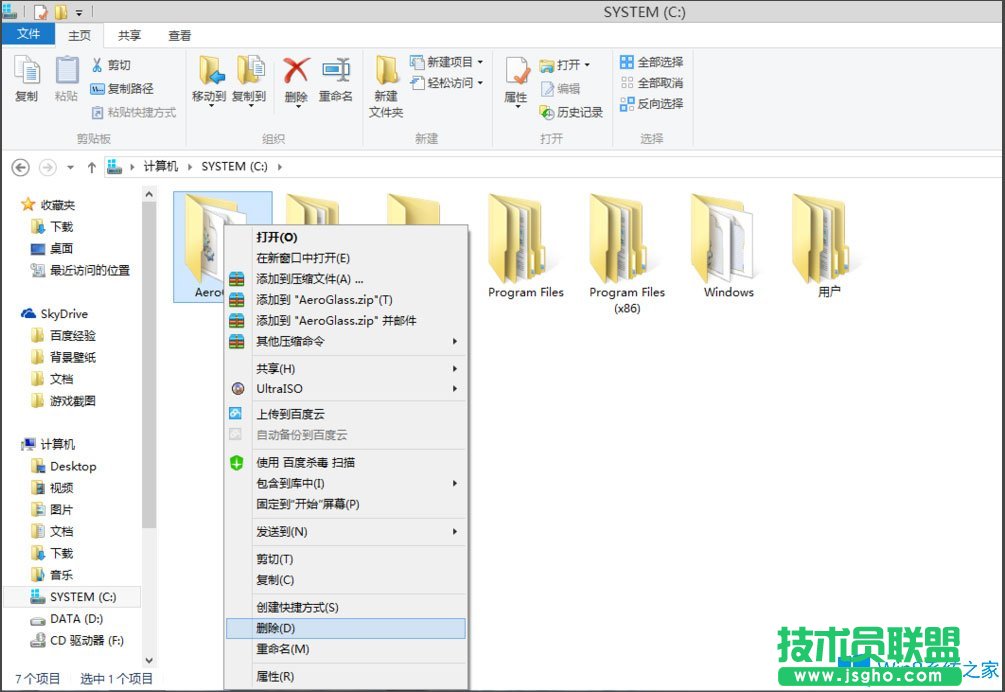Click the 剪切 (Cut) scissors icon
Screen dimensions: 1005x692
(99, 64)
